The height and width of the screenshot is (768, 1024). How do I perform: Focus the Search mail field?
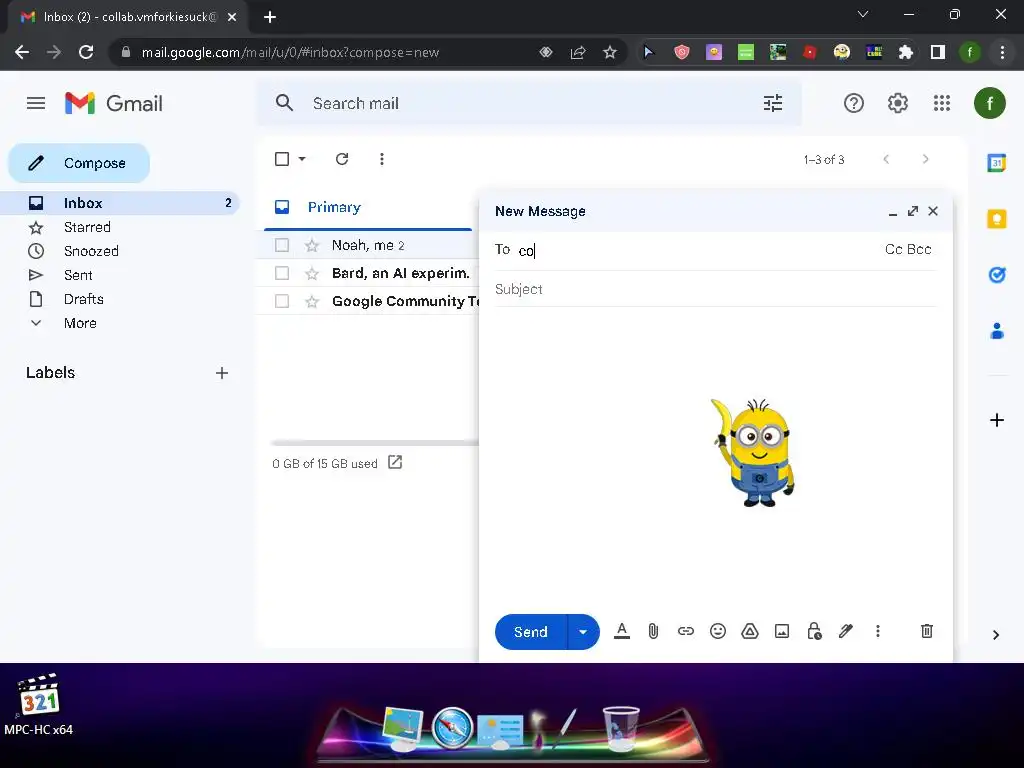coord(529,103)
